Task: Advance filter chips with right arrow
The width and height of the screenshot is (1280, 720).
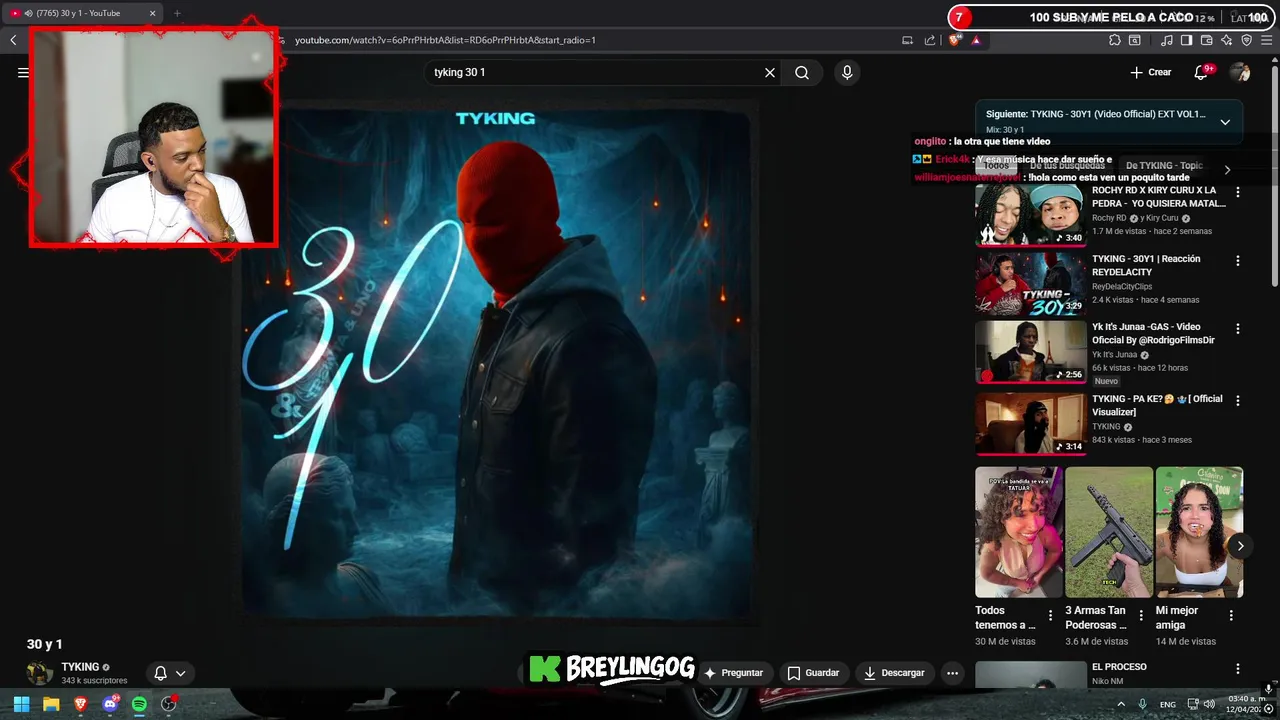Action: [x=1227, y=169]
